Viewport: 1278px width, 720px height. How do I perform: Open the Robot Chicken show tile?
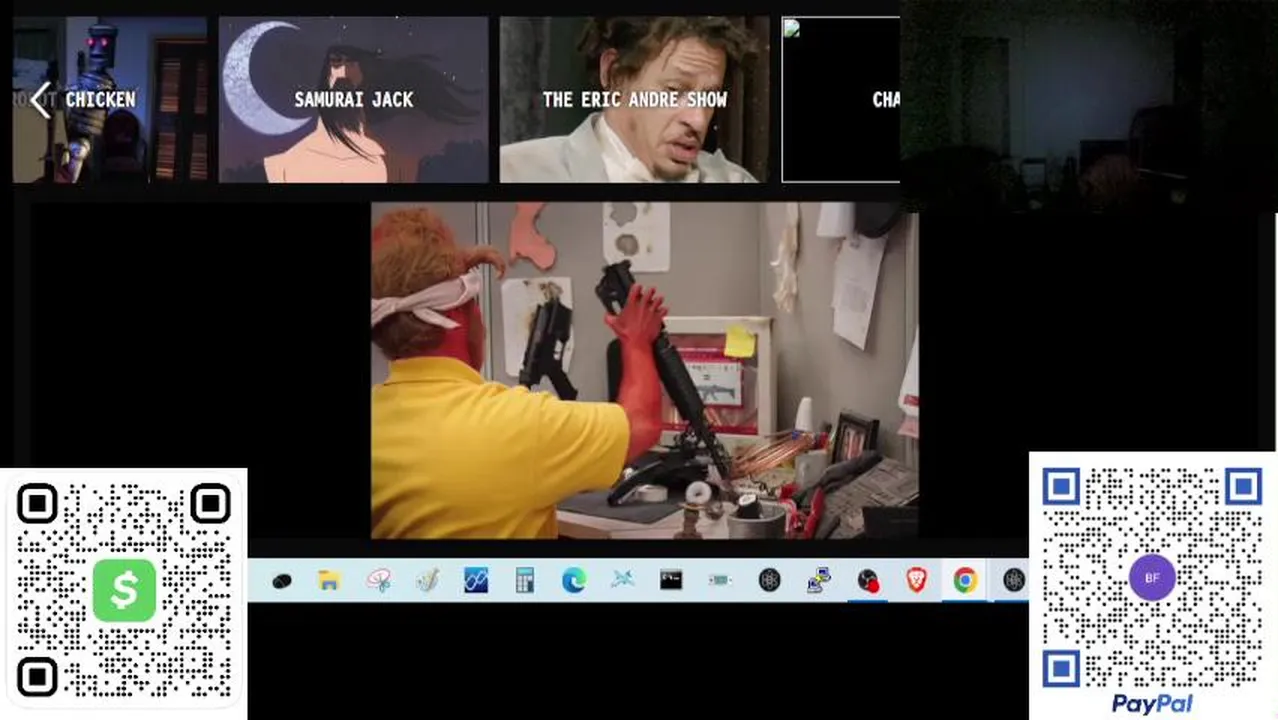click(110, 100)
